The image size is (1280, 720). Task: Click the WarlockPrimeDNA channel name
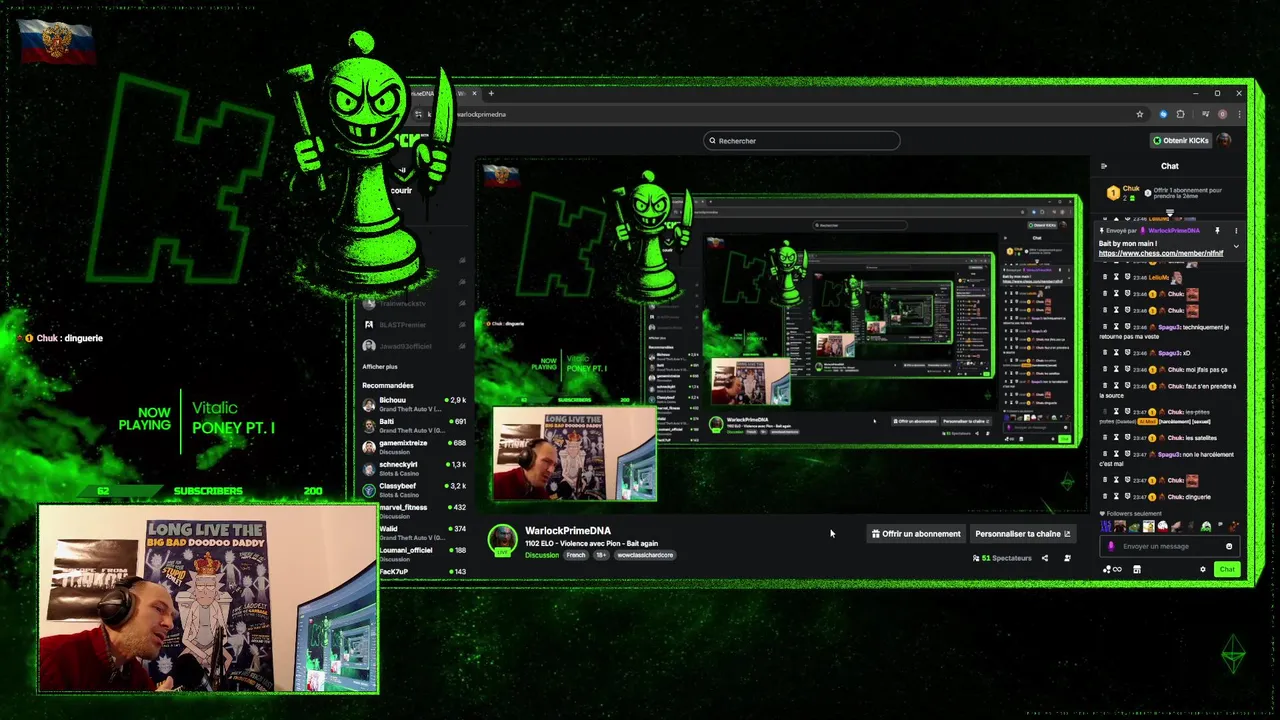point(568,531)
